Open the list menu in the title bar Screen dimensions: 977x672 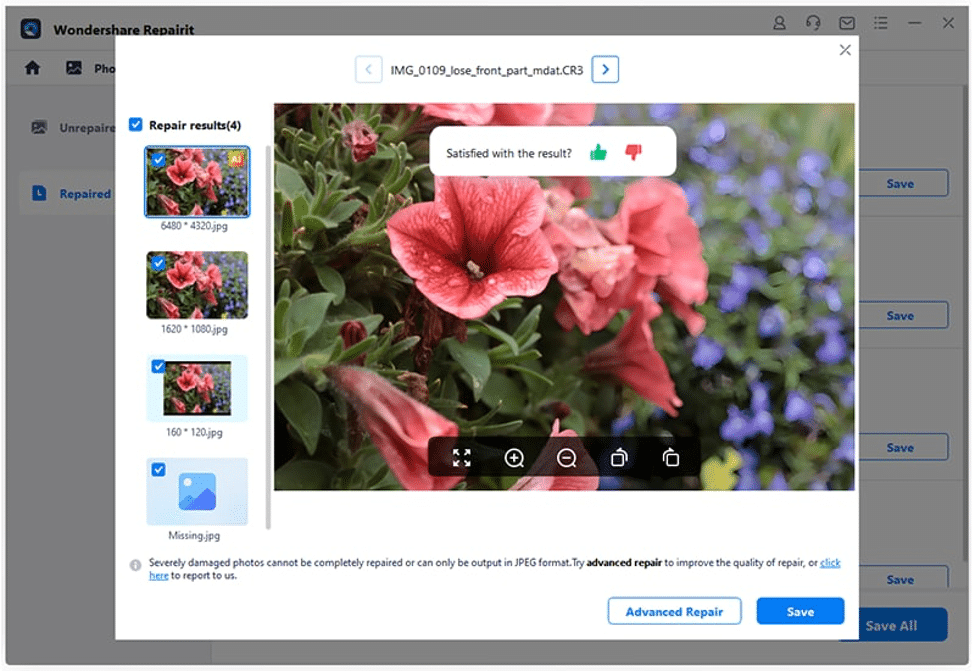point(881,22)
